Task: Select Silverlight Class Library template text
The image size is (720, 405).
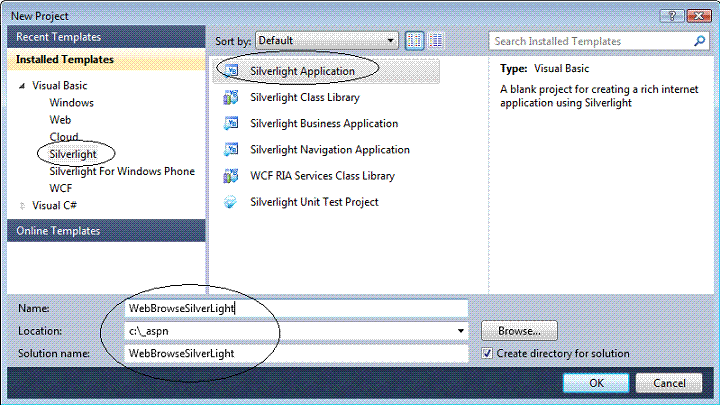Action: [x=305, y=97]
